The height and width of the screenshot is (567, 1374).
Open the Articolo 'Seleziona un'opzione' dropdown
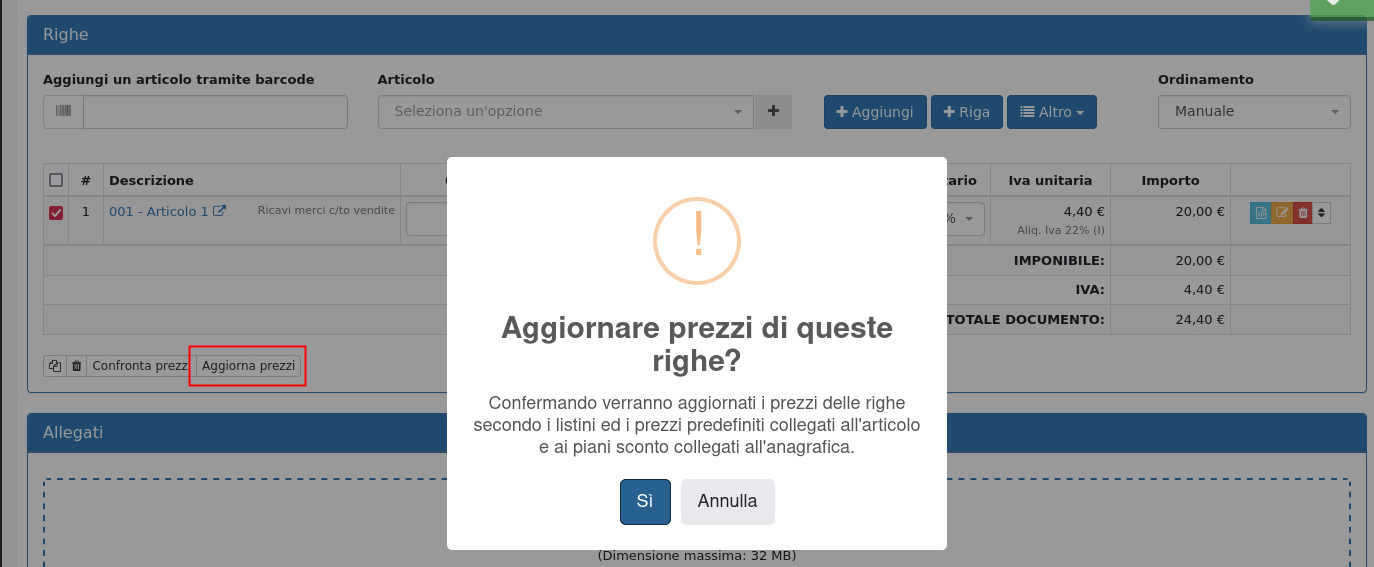click(x=565, y=112)
